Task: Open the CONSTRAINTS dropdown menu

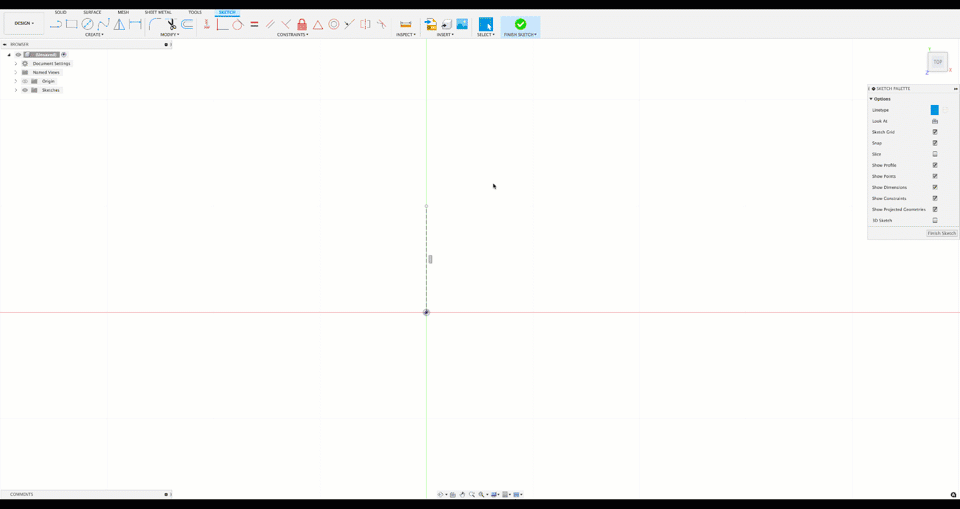Action: (293, 35)
